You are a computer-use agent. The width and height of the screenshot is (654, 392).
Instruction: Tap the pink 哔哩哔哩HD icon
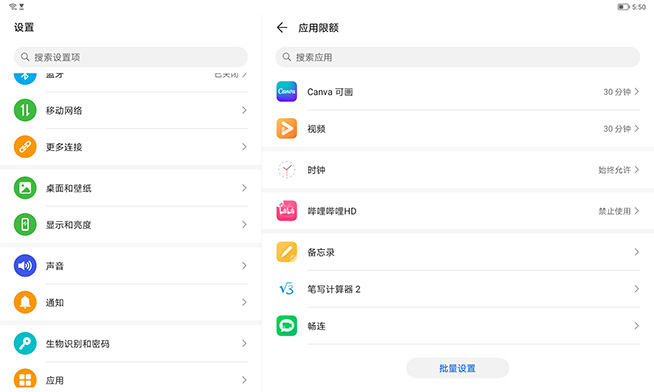287,211
